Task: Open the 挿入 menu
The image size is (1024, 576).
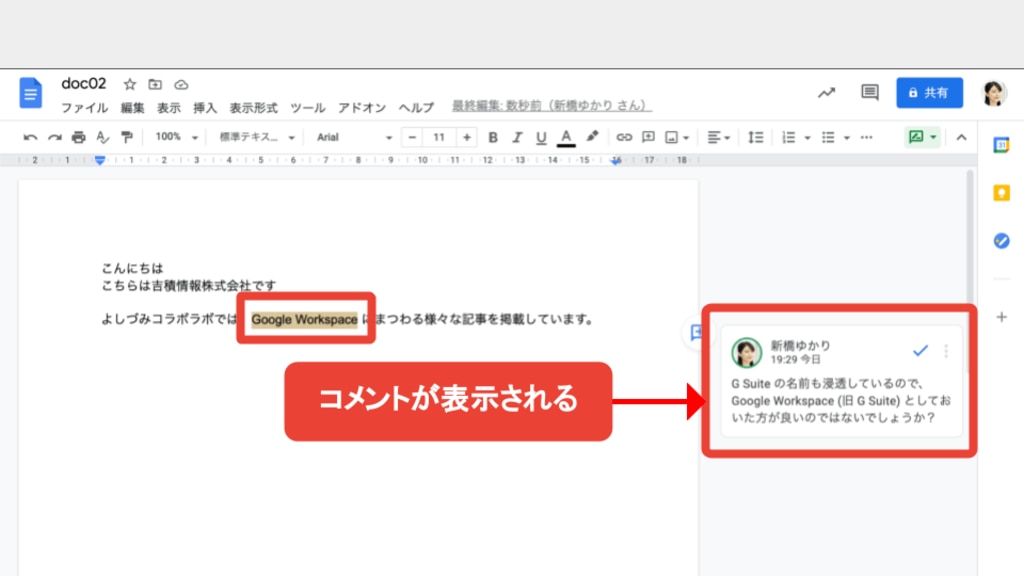Action: pos(204,108)
